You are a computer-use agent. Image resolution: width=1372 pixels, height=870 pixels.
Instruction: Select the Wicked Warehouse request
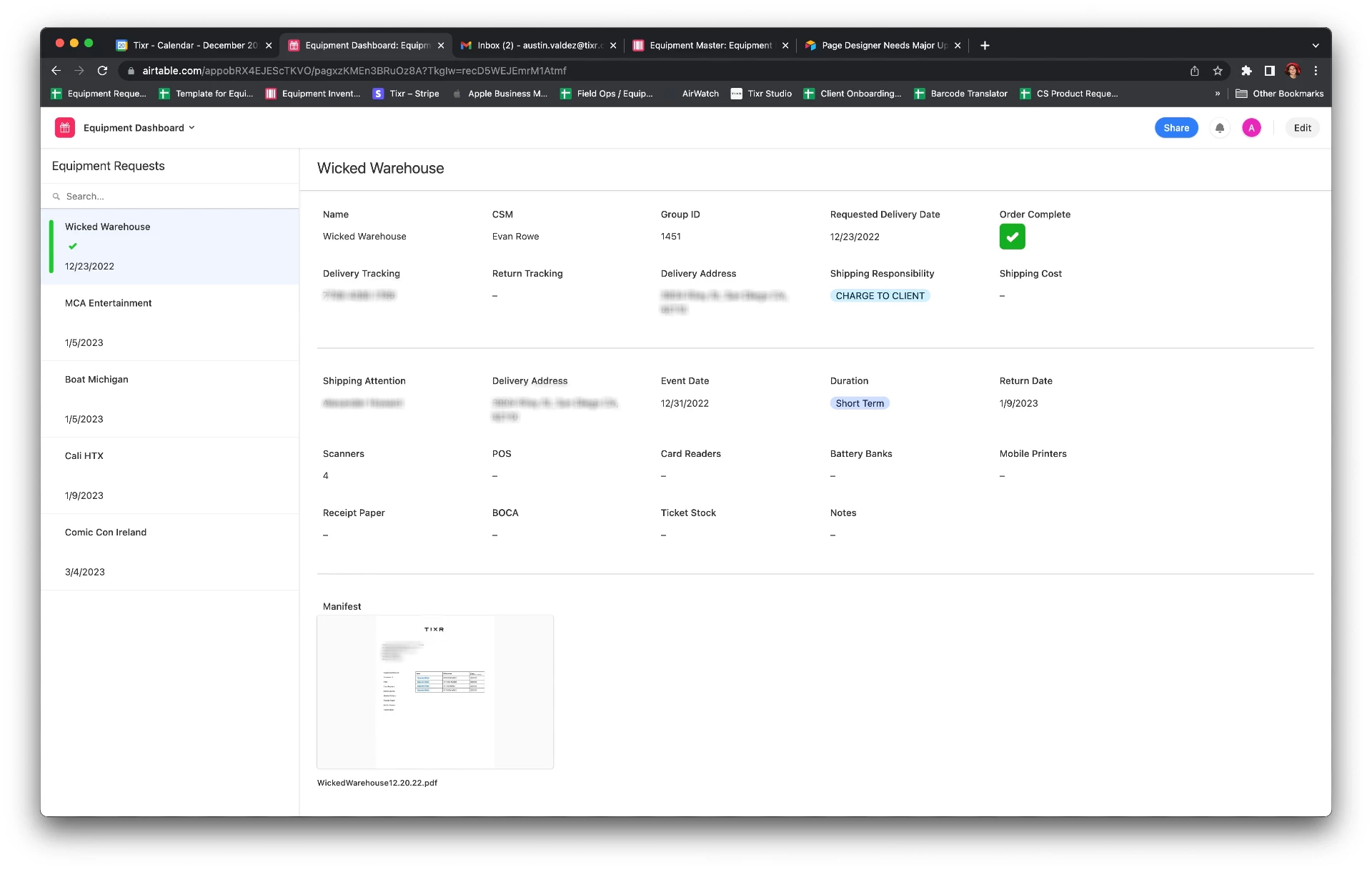click(170, 247)
